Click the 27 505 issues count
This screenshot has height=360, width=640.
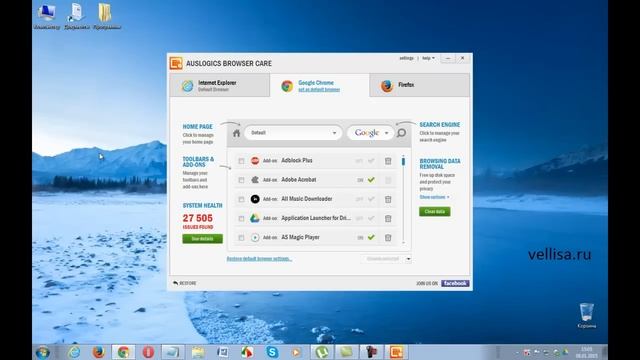[x=198, y=218]
